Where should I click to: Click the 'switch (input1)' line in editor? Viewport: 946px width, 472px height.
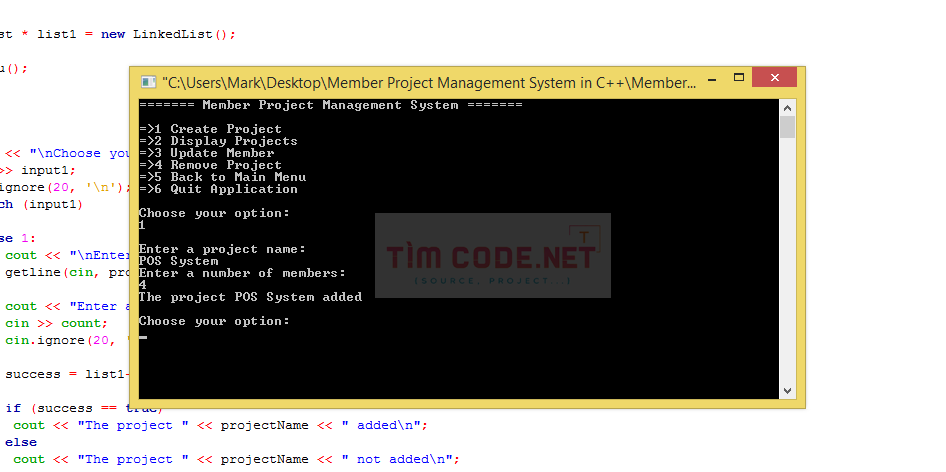[x=41, y=204]
